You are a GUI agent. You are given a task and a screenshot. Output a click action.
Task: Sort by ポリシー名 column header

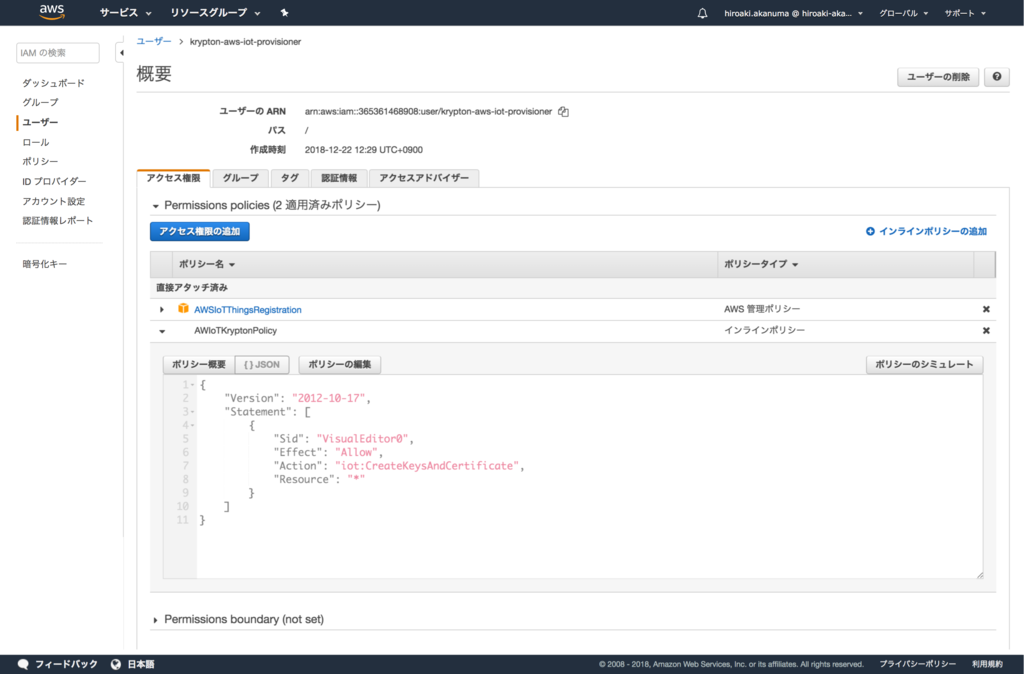[x=206, y=265]
